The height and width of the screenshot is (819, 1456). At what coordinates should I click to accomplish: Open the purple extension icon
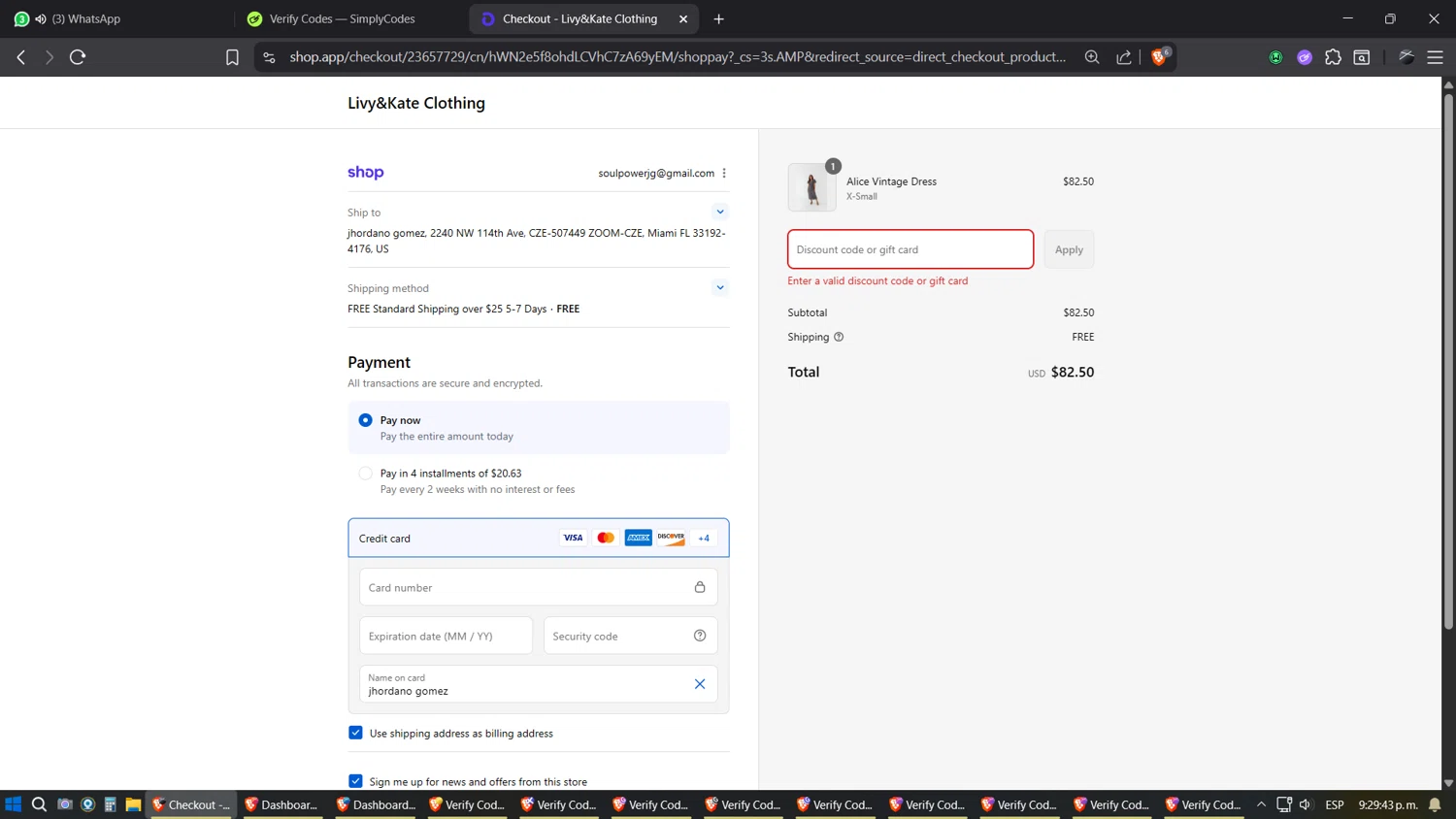click(1305, 57)
